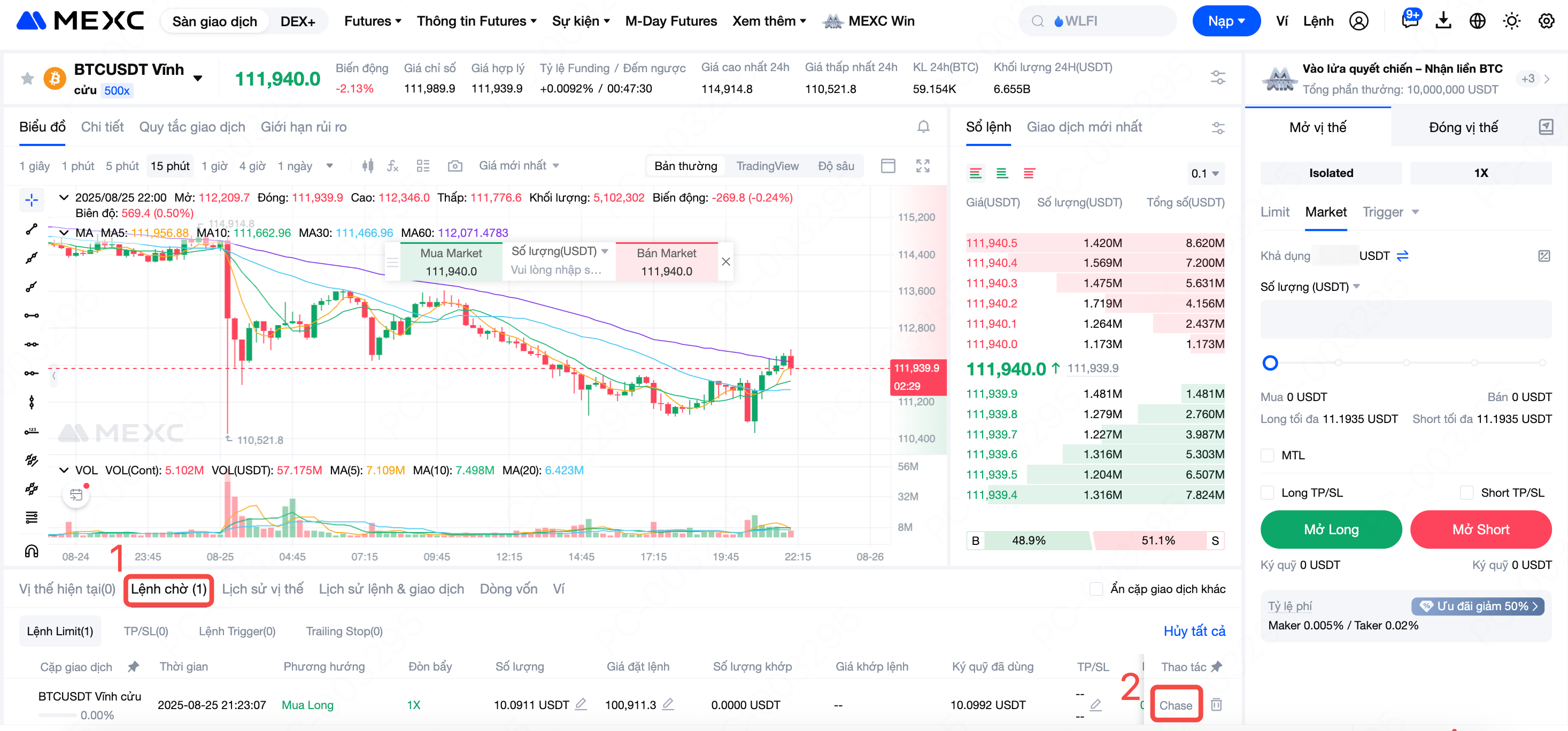Open the BTCUSDT pair selector arrow

point(198,79)
